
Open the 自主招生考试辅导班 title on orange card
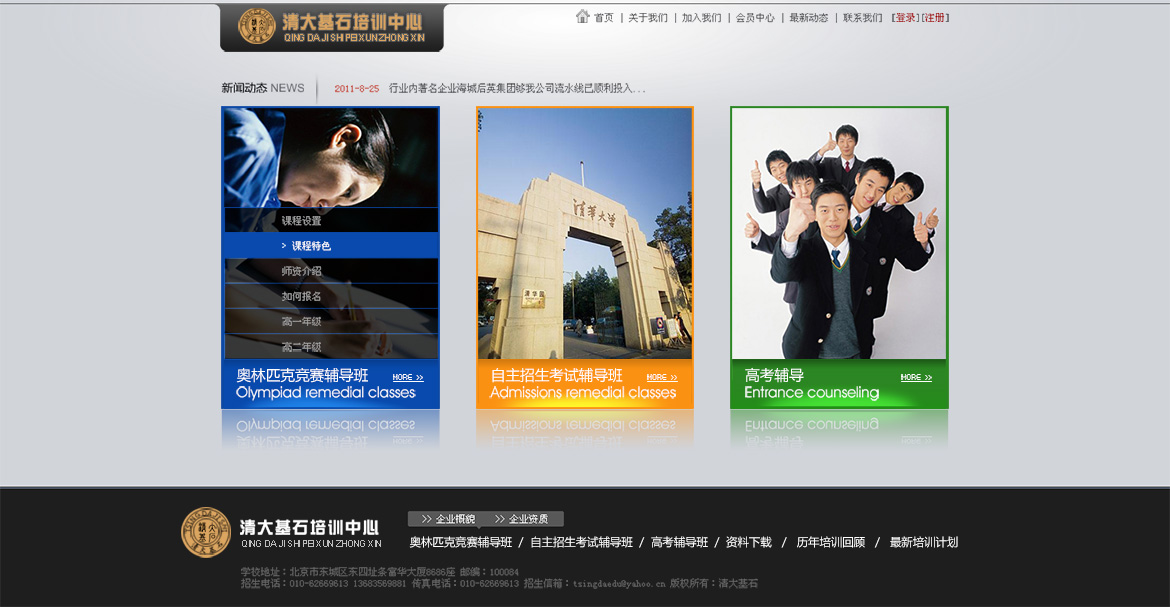tap(557, 376)
